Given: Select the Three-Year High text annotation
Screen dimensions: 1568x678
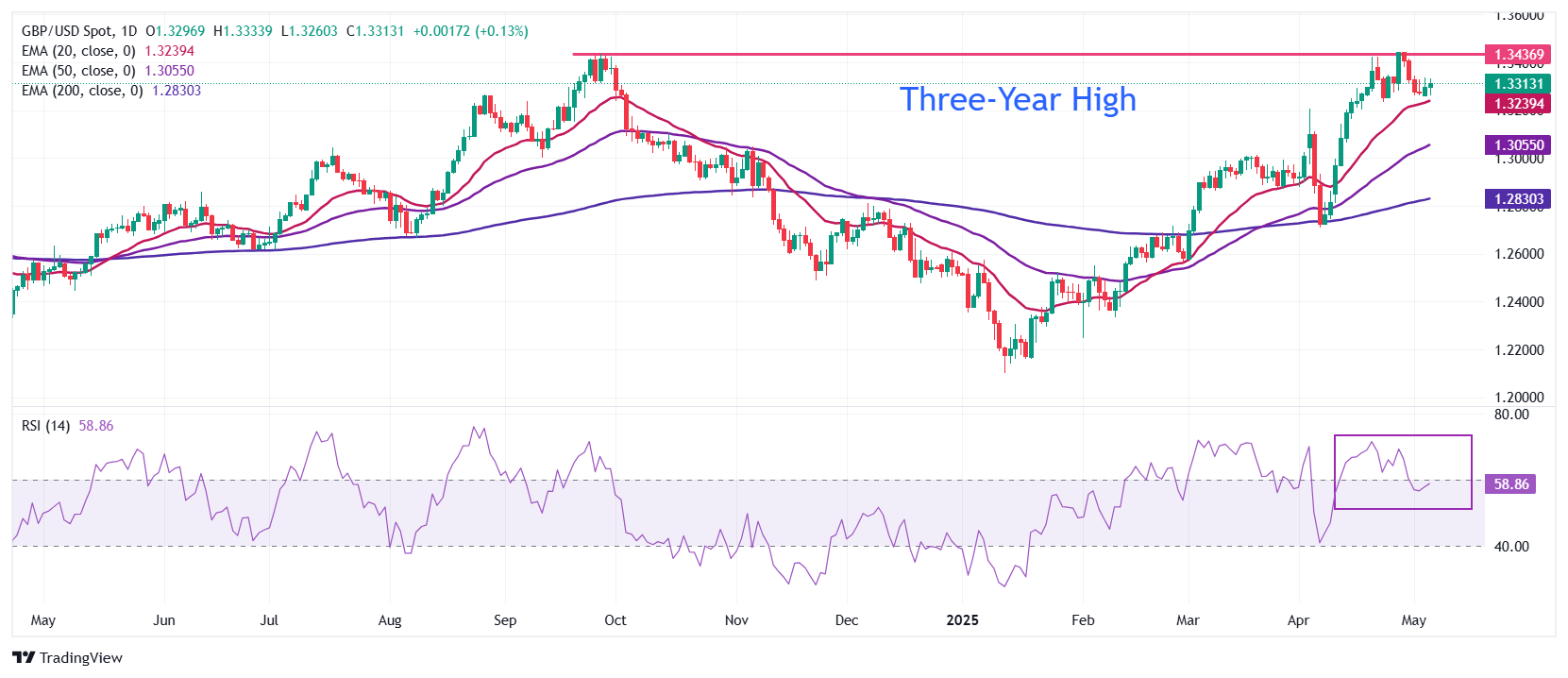Looking at the screenshot, I should tap(1018, 100).
